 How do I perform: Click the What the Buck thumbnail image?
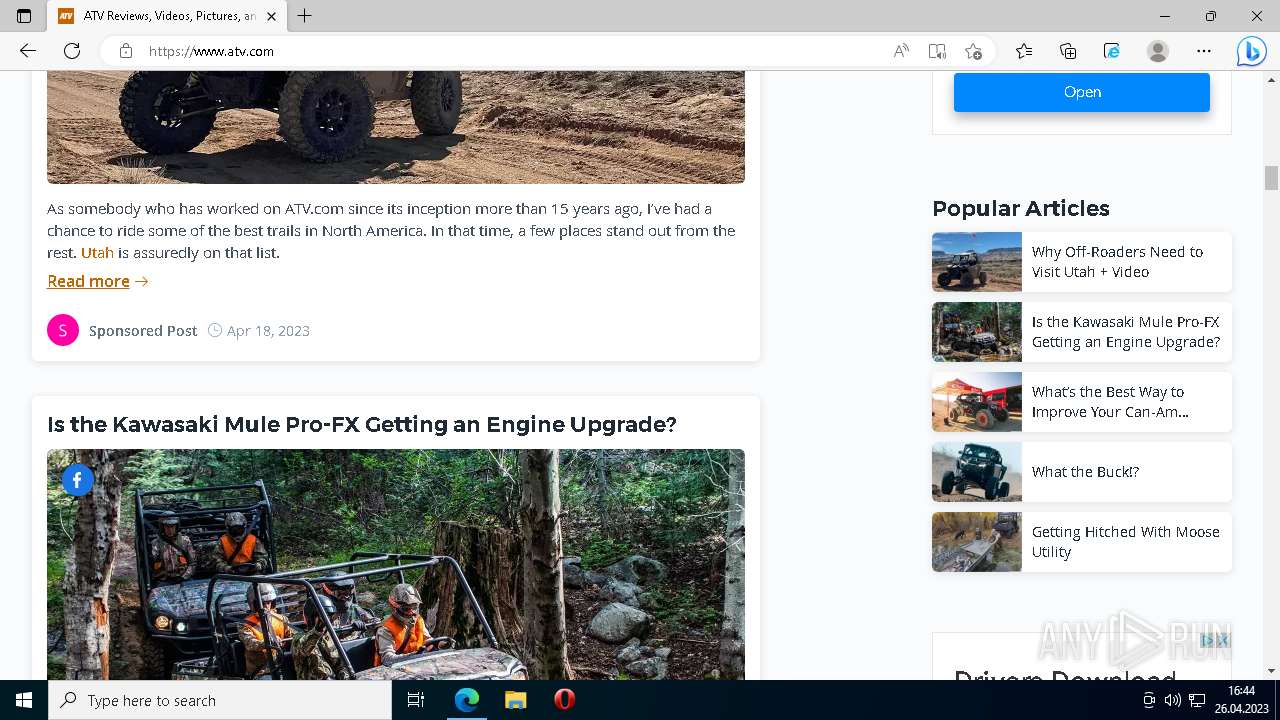(x=977, y=472)
